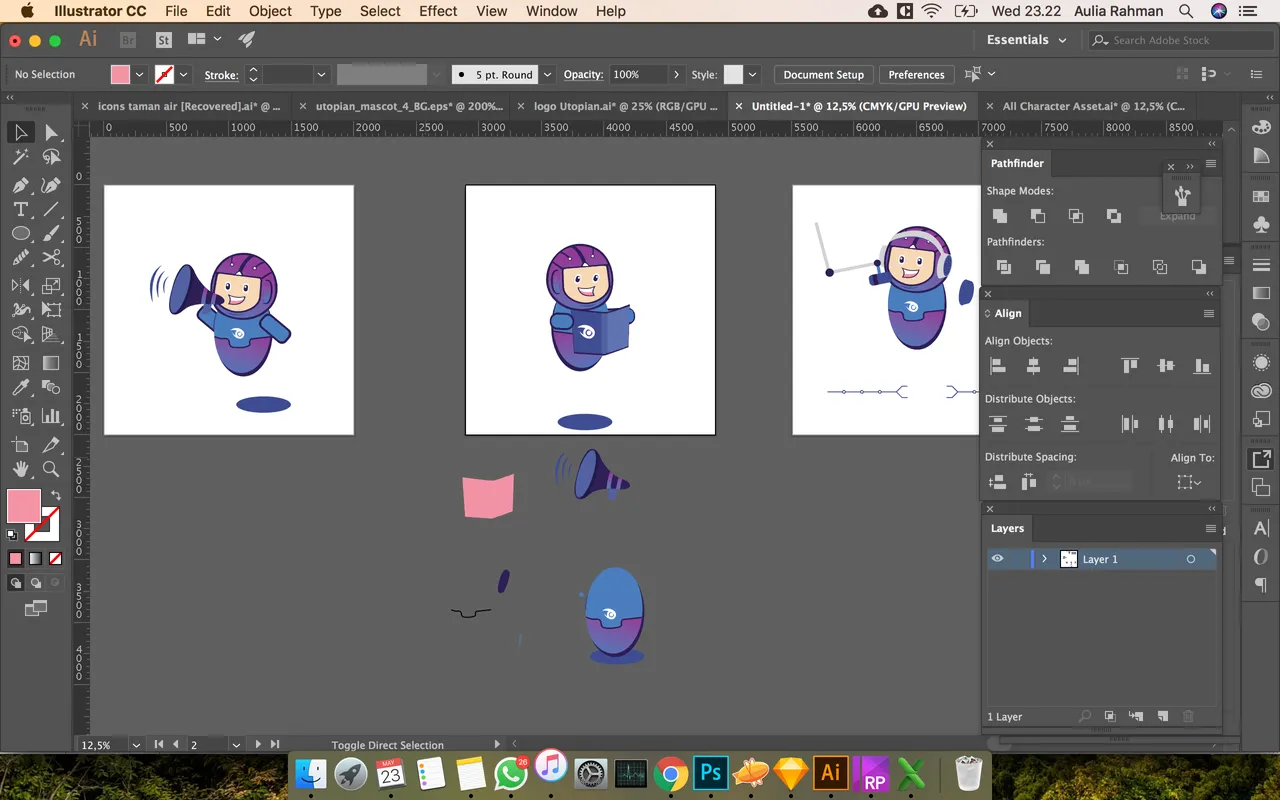Open Pathfinder panel menu

click(1211, 164)
